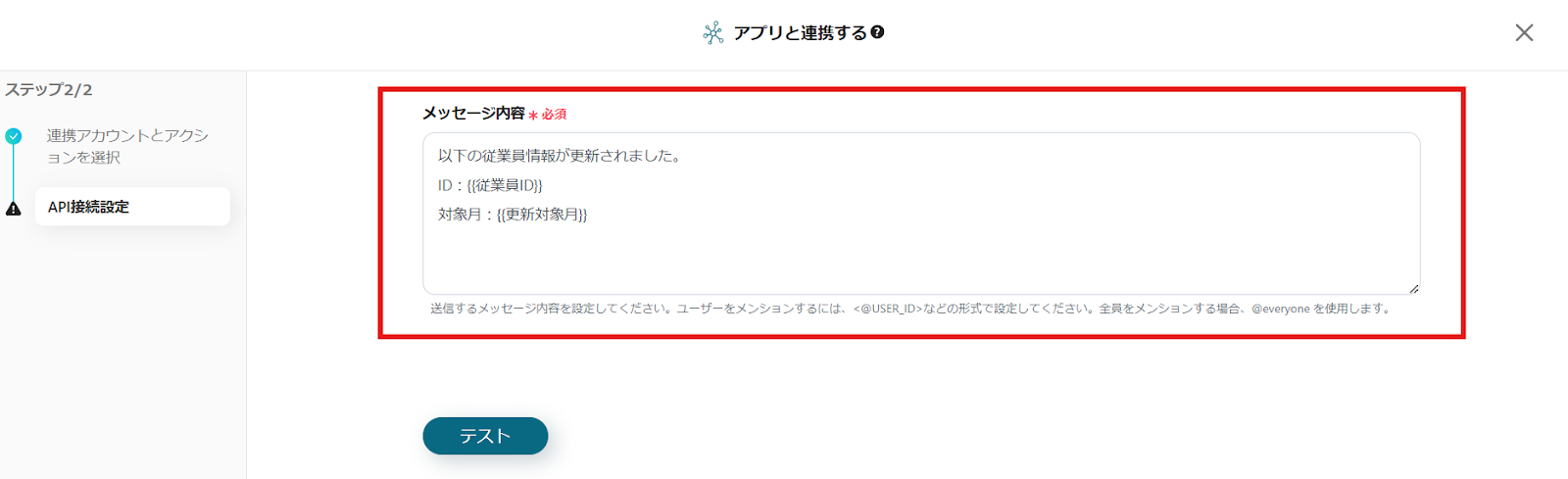Click the line 以下の従業員情報が更新されました。
This screenshot has height=479, width=1568.
point(560,156)
